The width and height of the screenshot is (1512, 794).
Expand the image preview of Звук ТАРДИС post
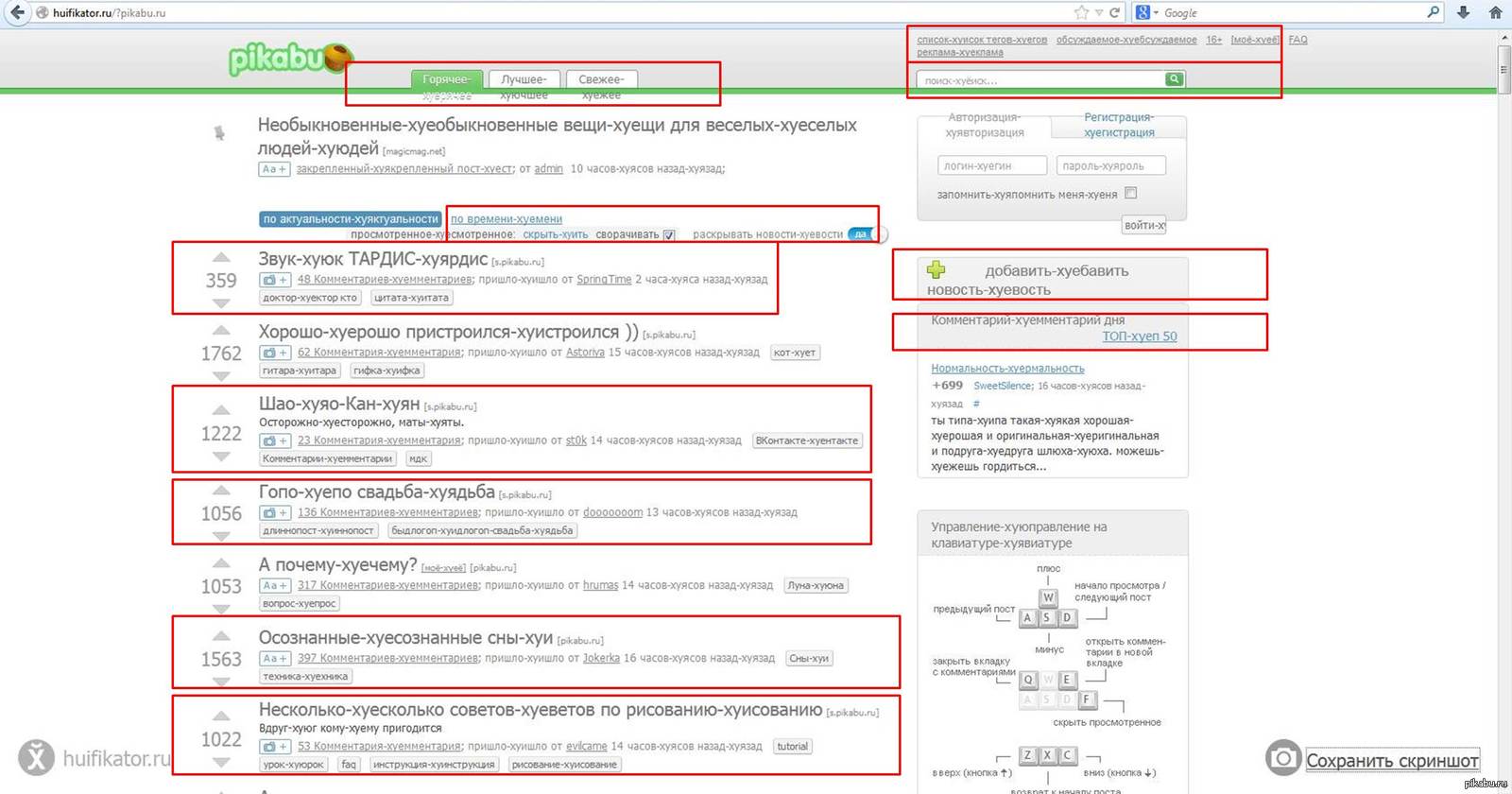[x=275, y=280]
